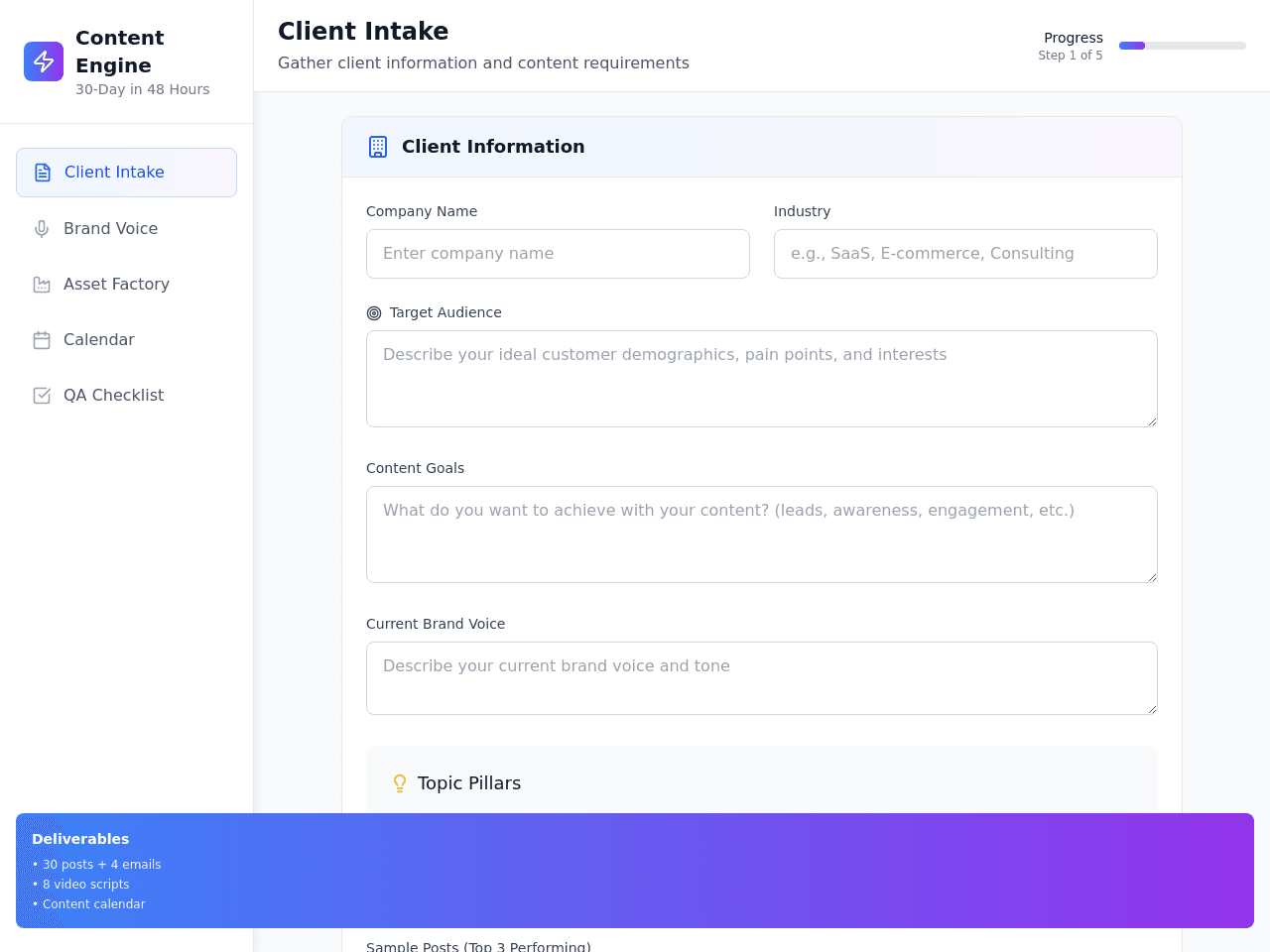The height and width of the screenshot is (952, 1270).
Task: Click the Current Brand Voice textarea resize handle
Action: [1152, 709]
